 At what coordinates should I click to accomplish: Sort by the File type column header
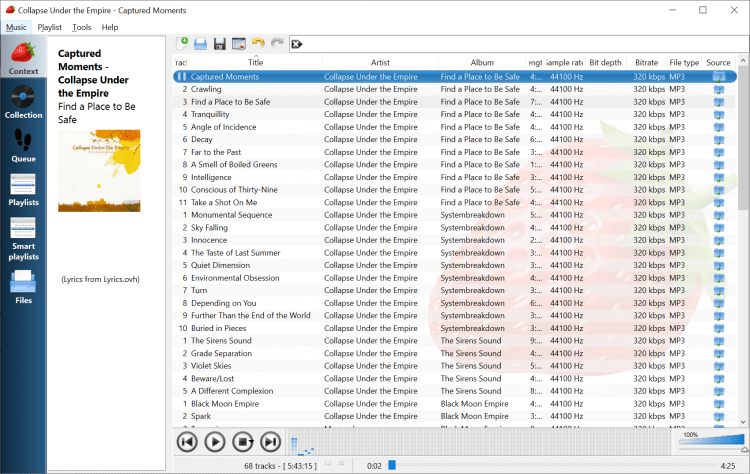pos(684,62)
